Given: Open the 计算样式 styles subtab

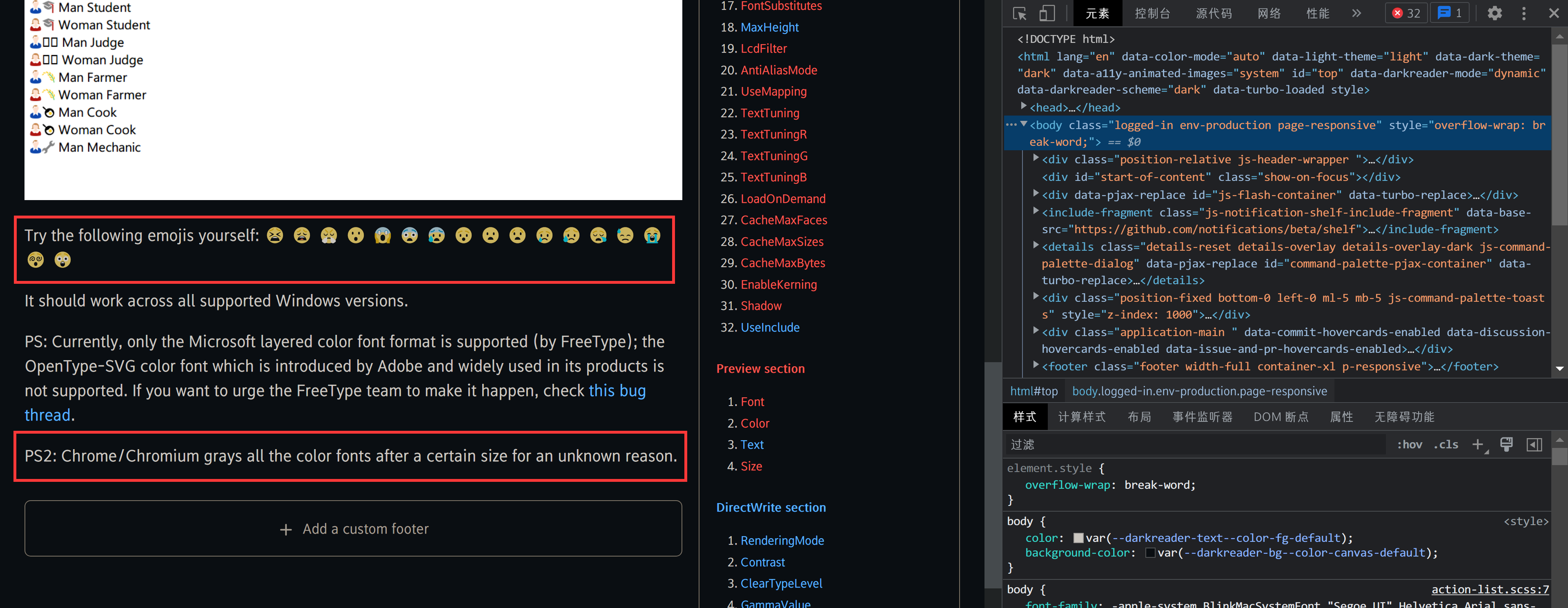Looking at the screenshot, I should 1082,417.
